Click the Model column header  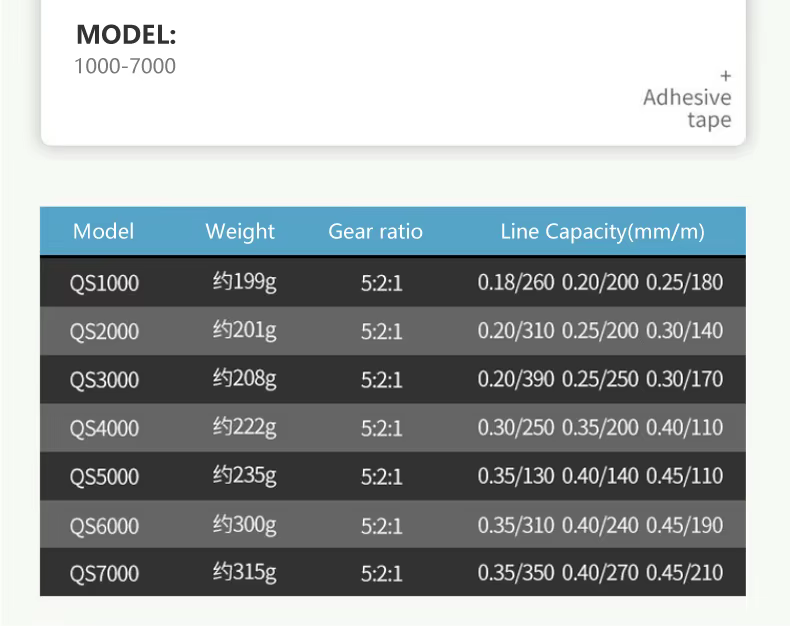[103, 232]
